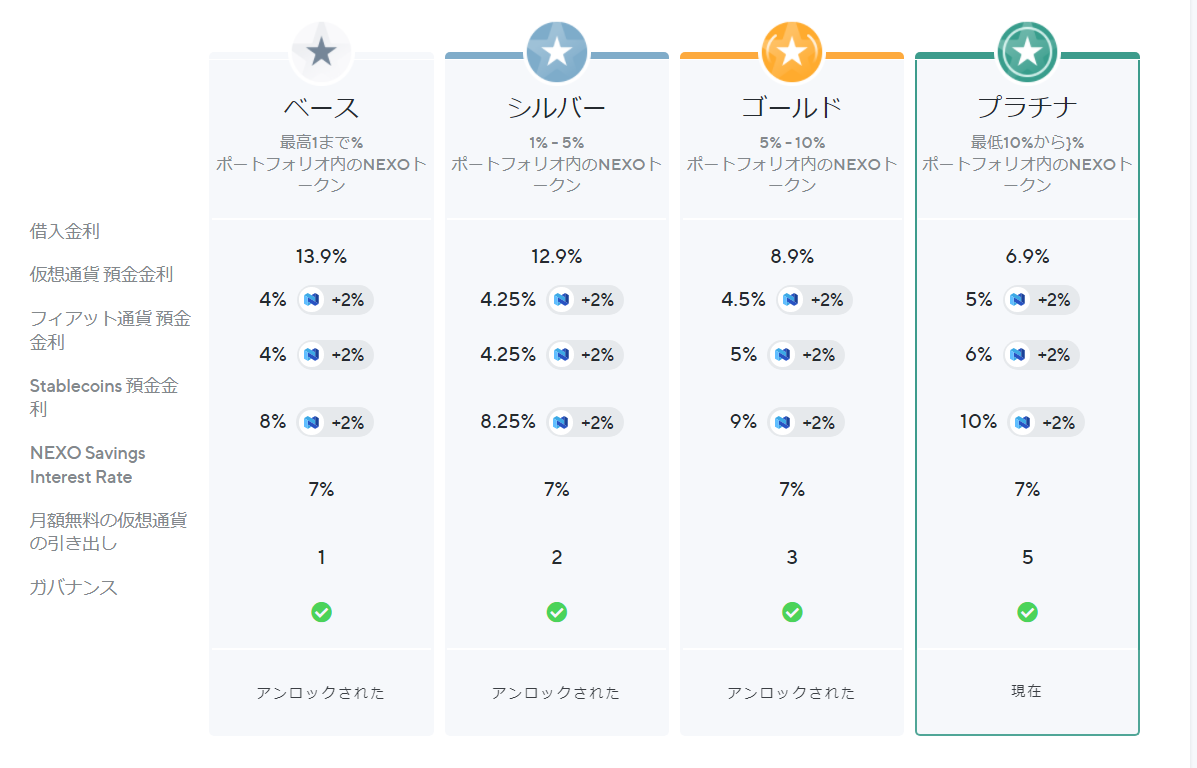Click アンロックされた under the Base column
Image resolution: width=1197 pixels, height=768 pixels.
pos(321,693)
